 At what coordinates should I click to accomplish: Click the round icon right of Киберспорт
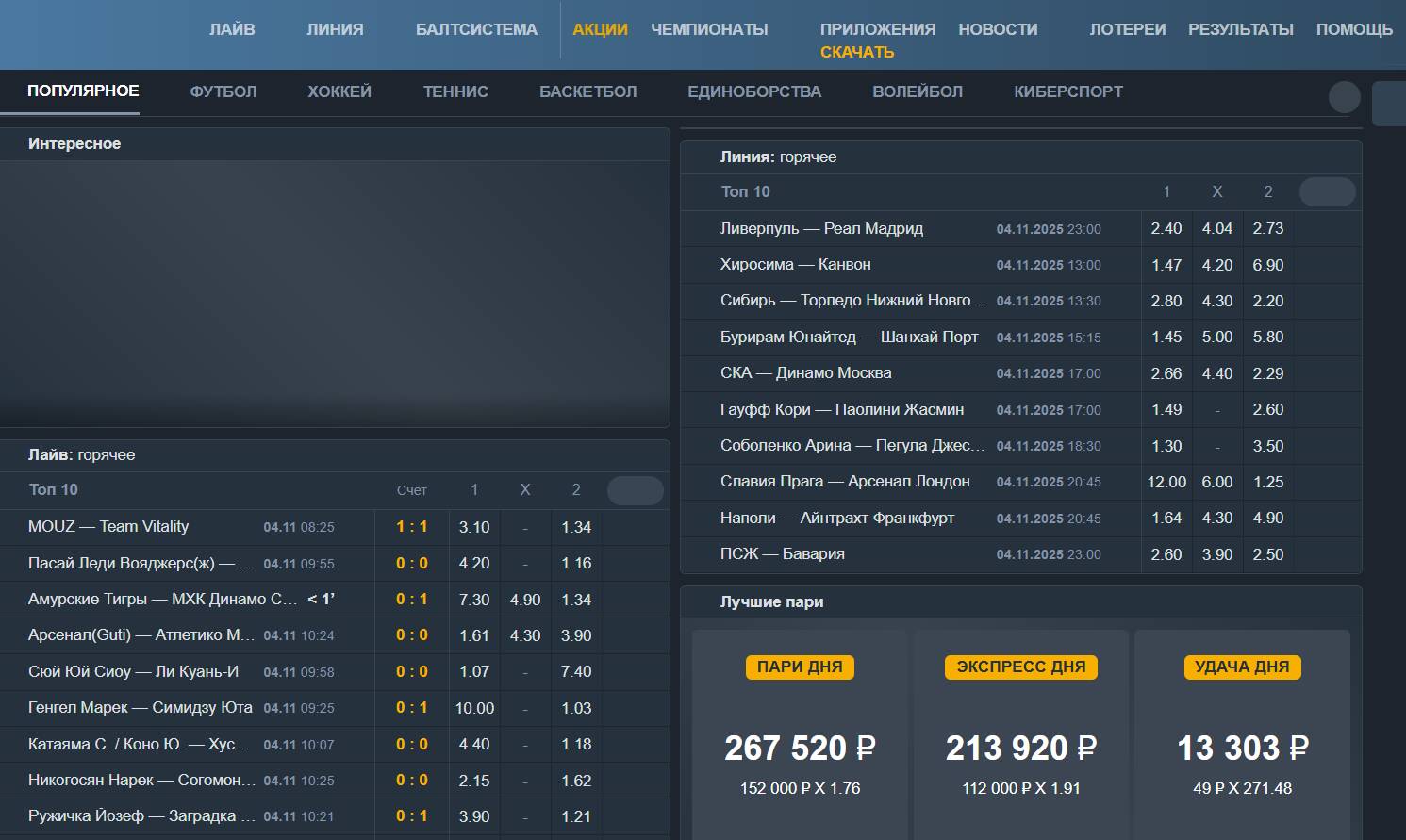point(1344,96)
